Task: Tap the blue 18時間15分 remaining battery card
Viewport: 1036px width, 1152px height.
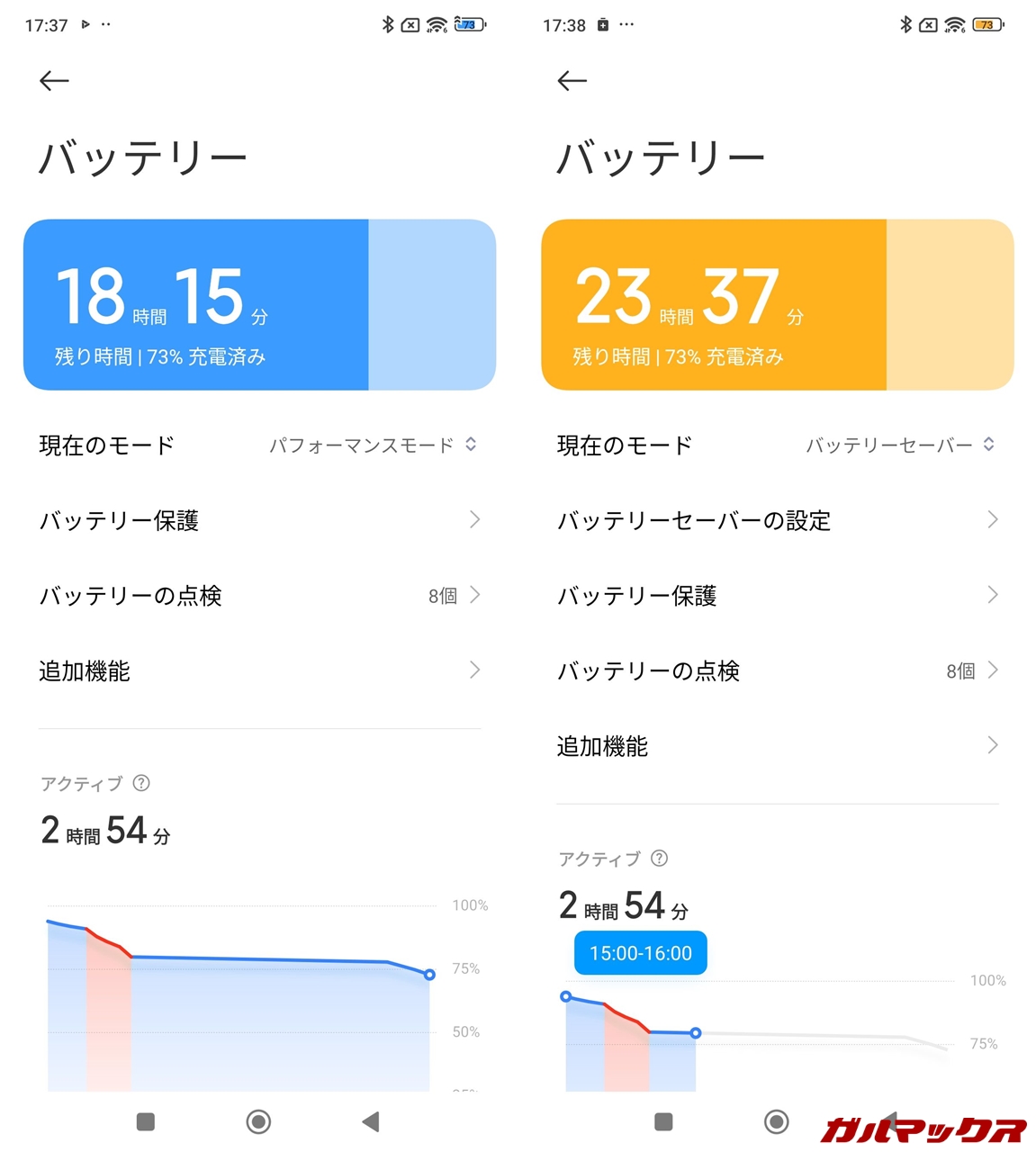Action: [259, 304]
